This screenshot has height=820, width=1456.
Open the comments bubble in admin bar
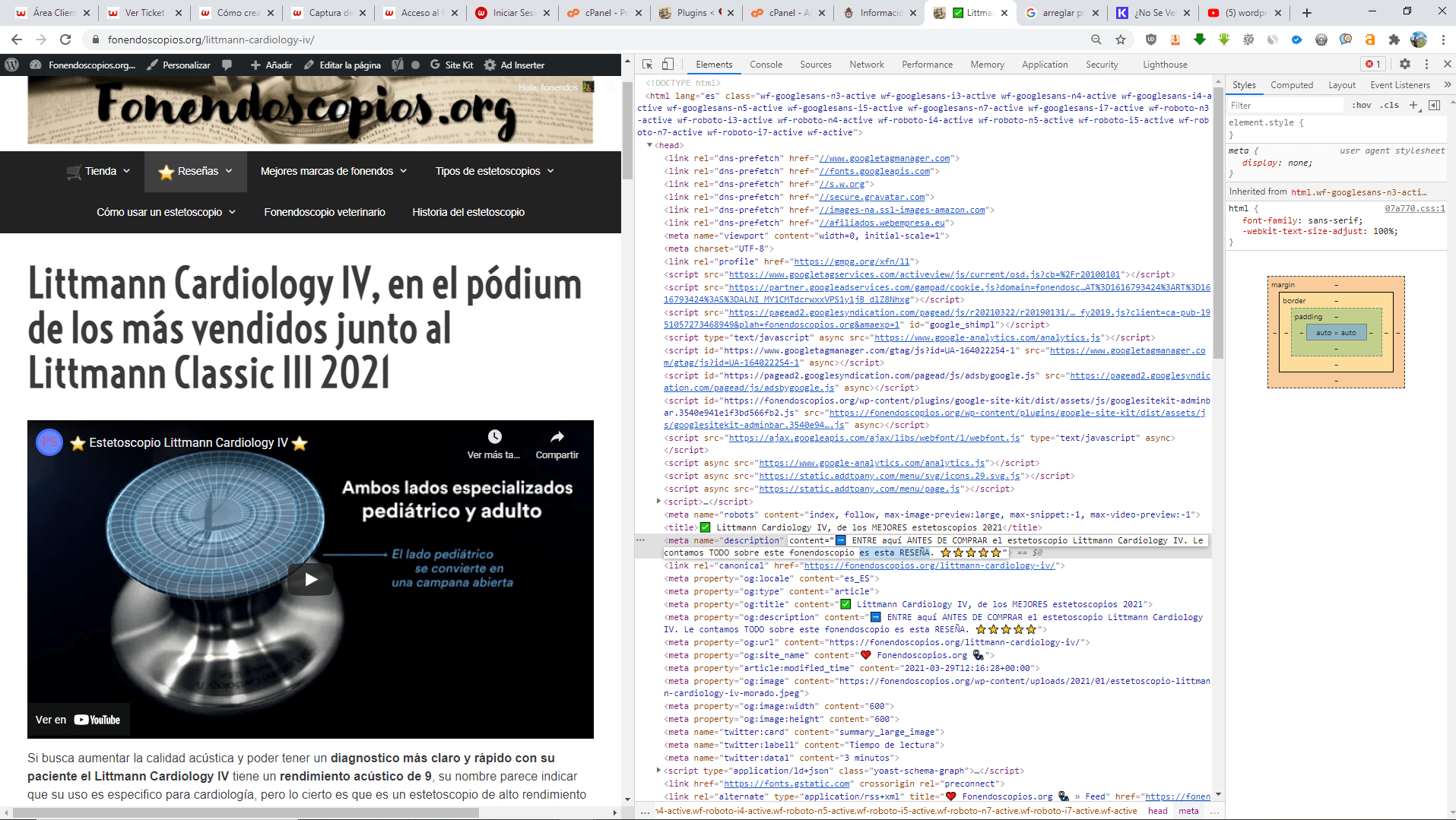tap(227, 65)
